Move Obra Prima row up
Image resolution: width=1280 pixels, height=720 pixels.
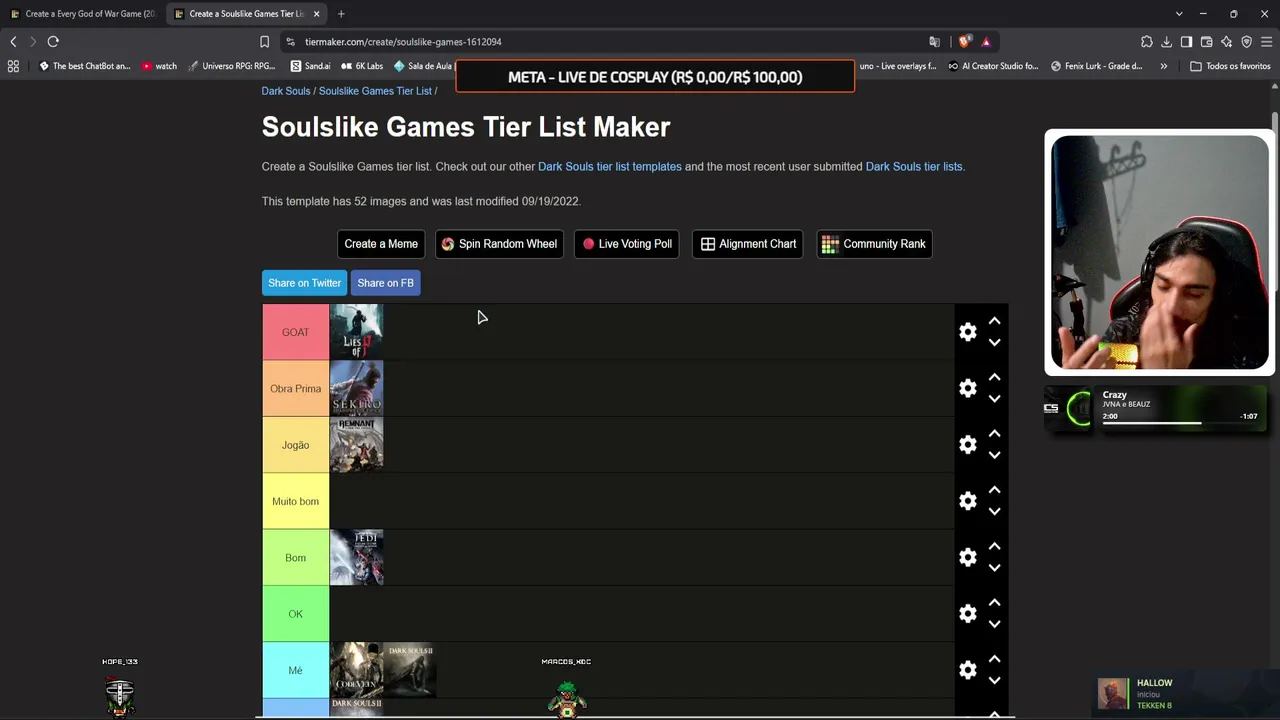point(994,378)
